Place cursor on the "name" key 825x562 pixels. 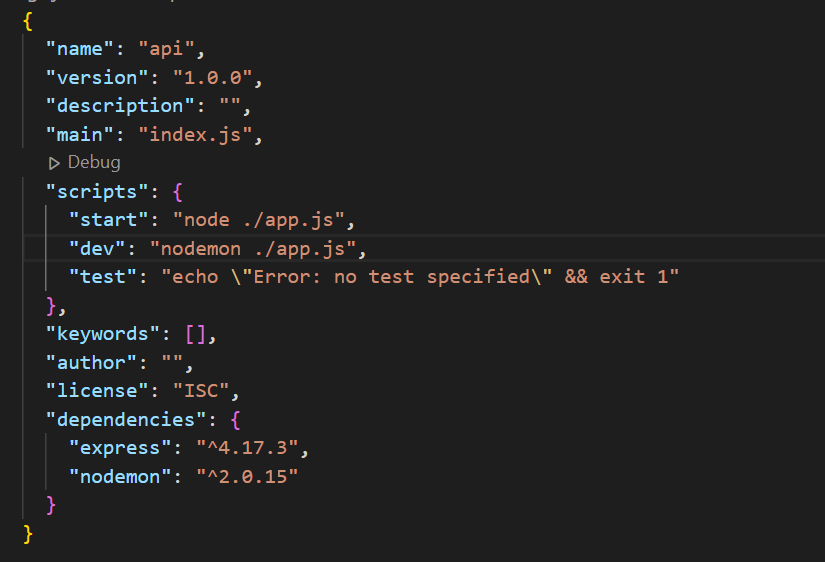point(79,49)
